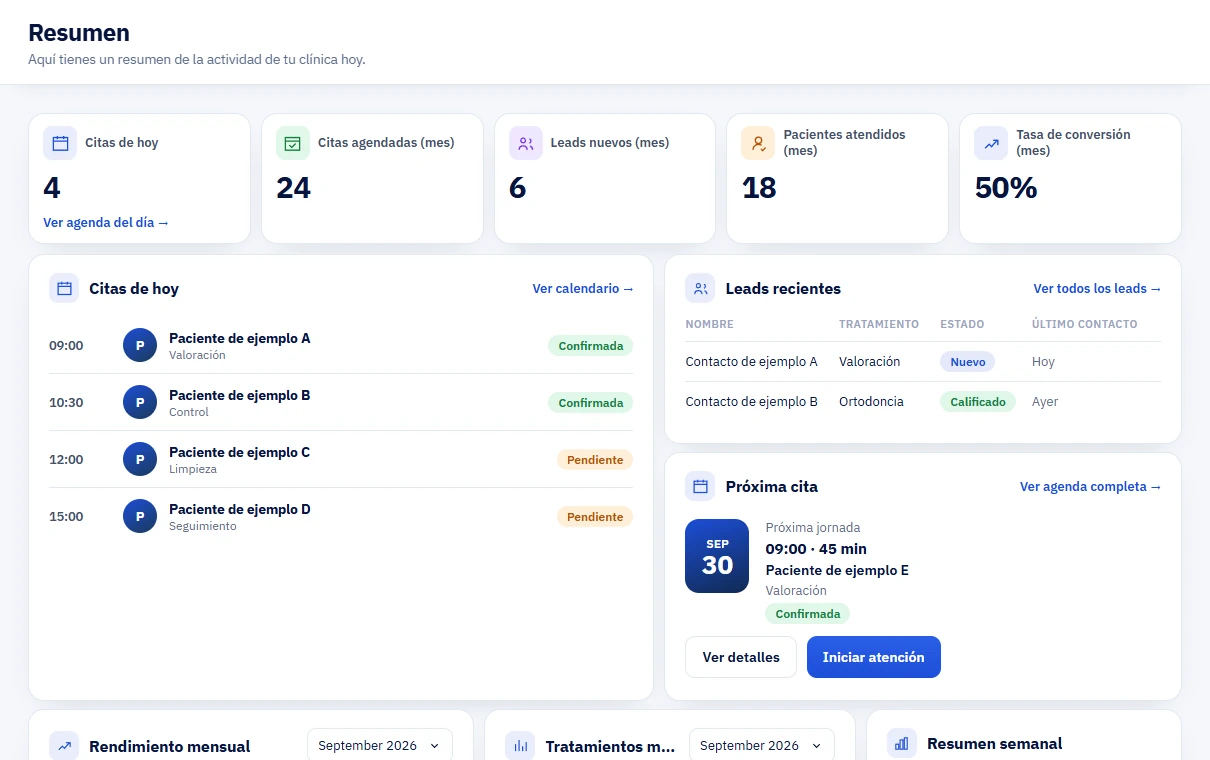Click Pendiente badge for Paciente de ejemplo C
The image size is (1210, 760).
pos(595,460)
